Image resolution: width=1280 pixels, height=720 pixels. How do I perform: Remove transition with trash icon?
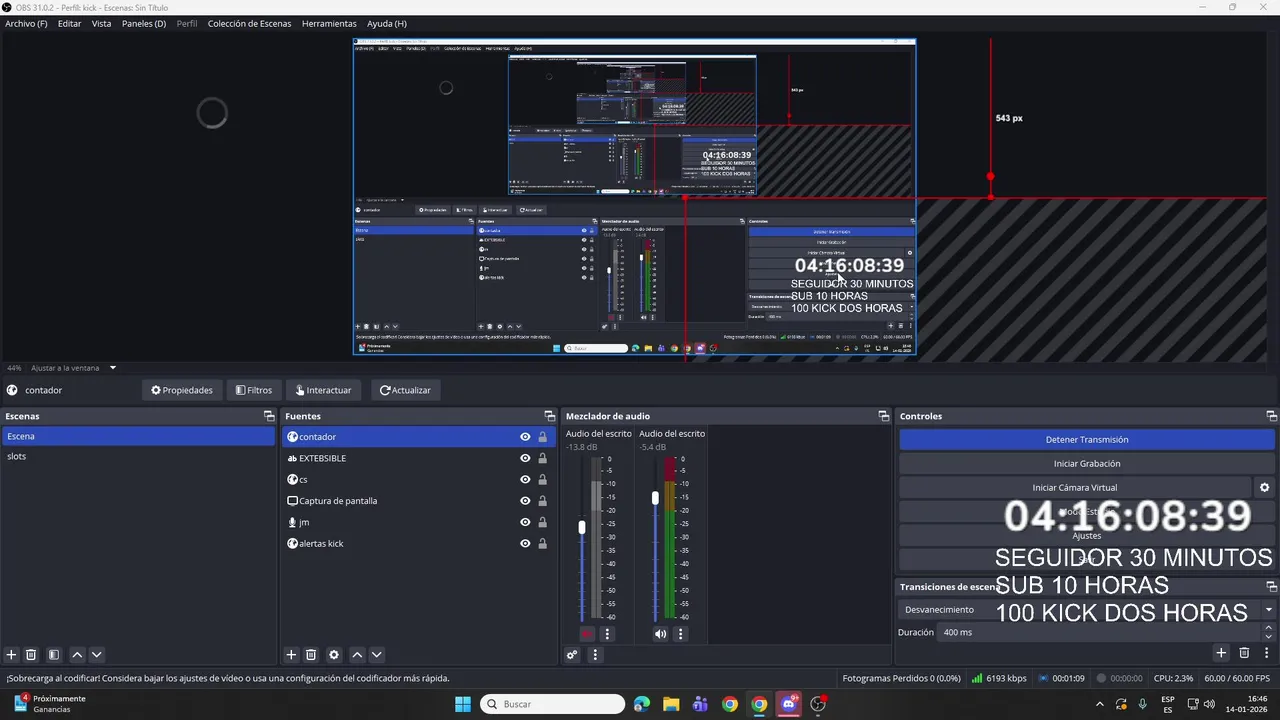click(x=1244, y=653)
